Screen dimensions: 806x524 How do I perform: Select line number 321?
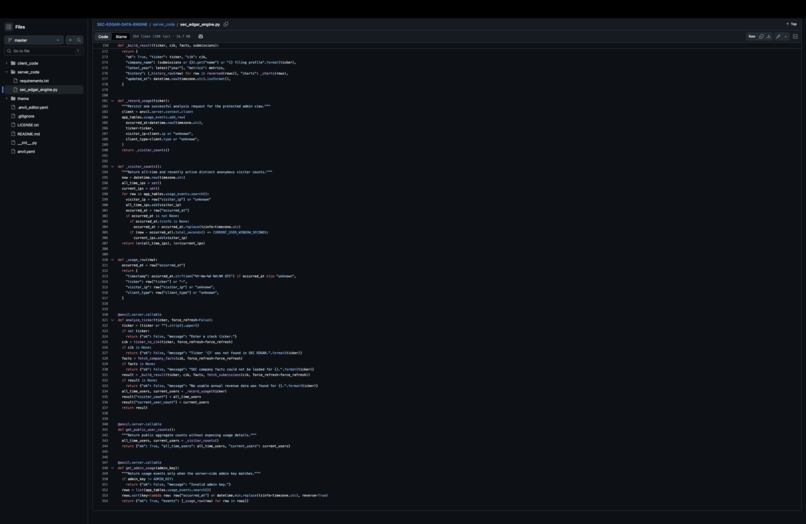click(x=105, y=320)
